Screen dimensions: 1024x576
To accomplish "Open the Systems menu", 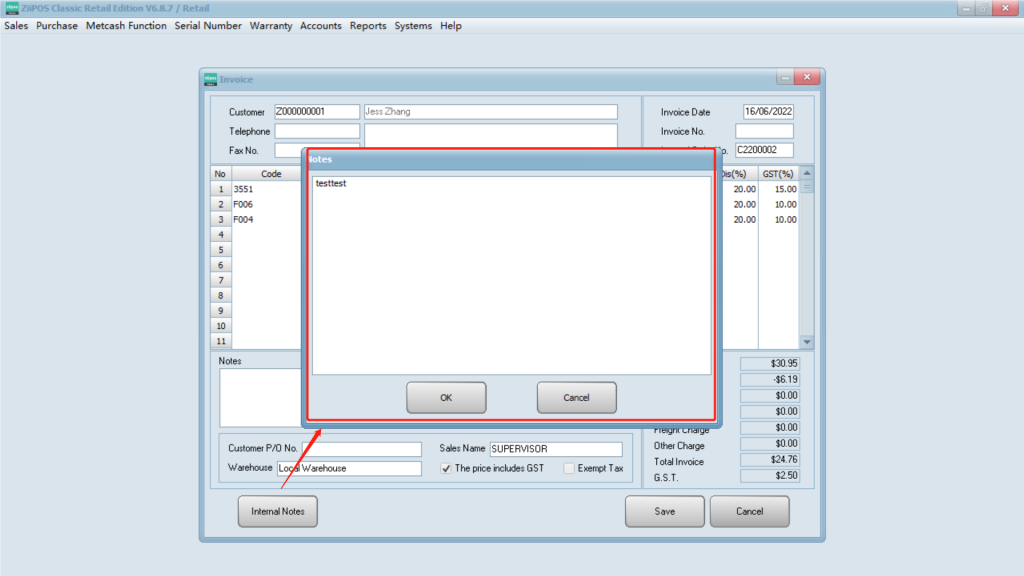I will click(413, 26).
